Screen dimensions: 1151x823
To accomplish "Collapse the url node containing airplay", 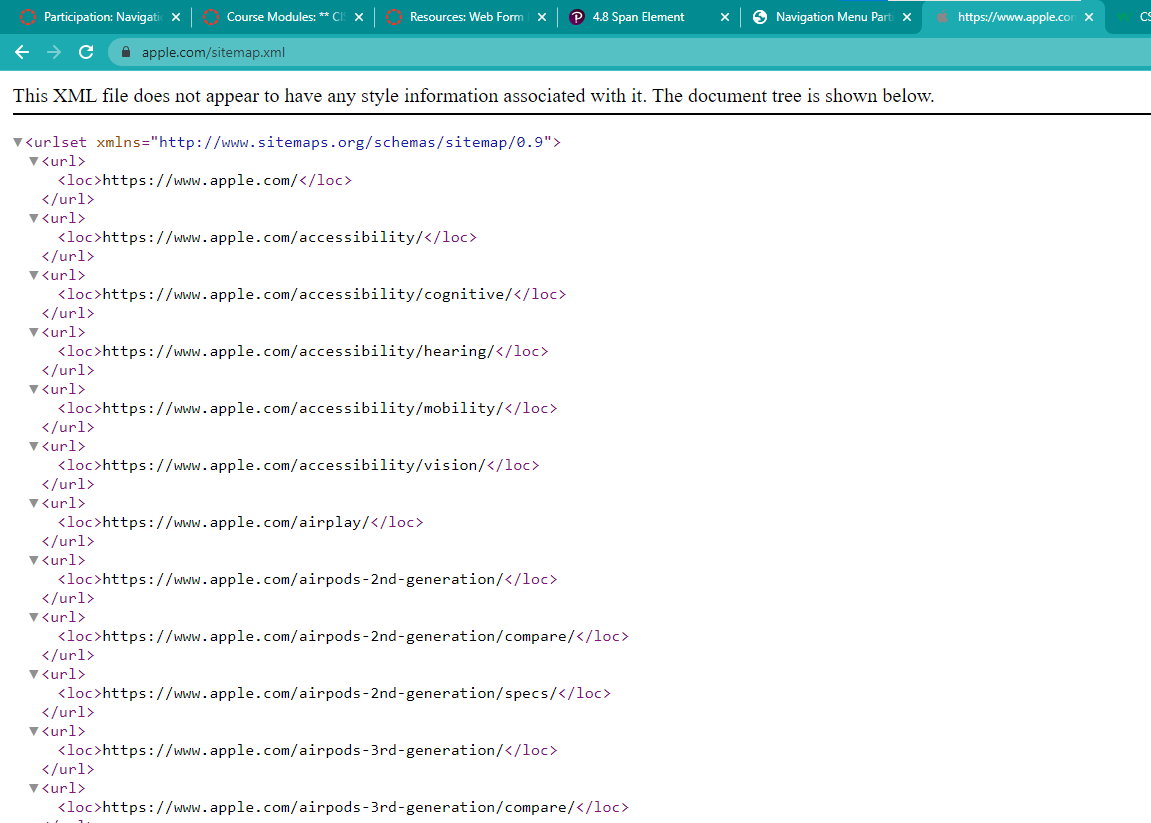I will (34, 503).
